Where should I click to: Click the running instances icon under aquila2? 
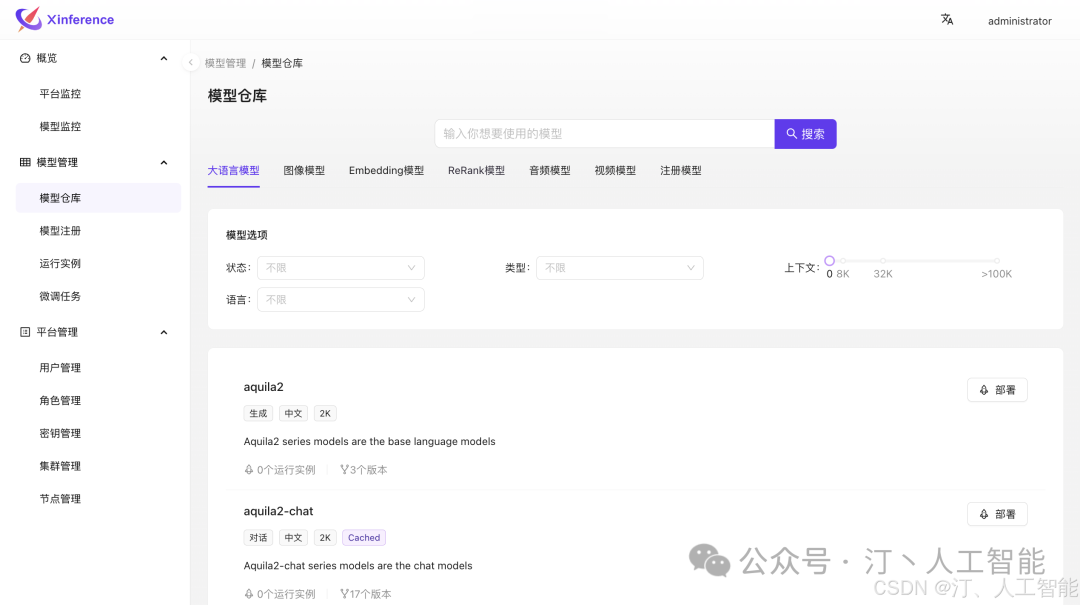click(249, 470)
